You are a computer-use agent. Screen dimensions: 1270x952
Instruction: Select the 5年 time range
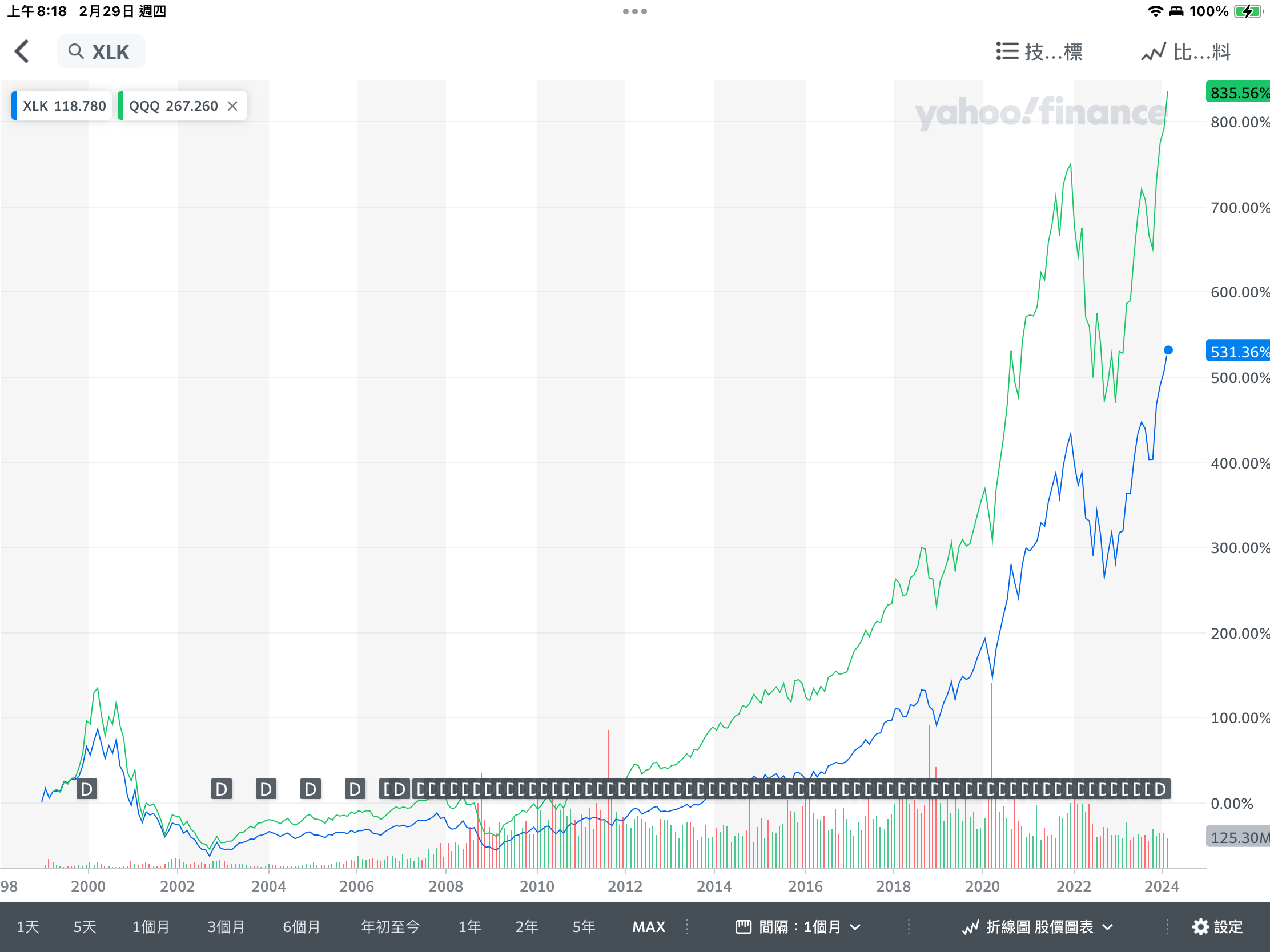point(584,927)
